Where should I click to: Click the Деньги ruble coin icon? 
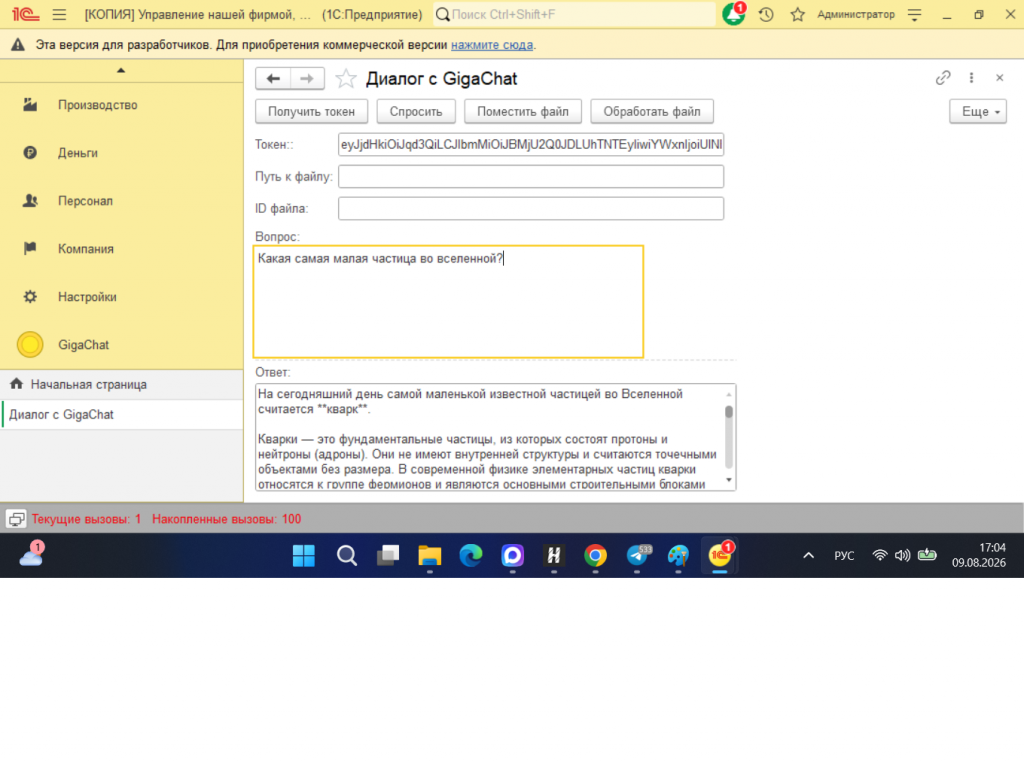(x=30, y=152)
